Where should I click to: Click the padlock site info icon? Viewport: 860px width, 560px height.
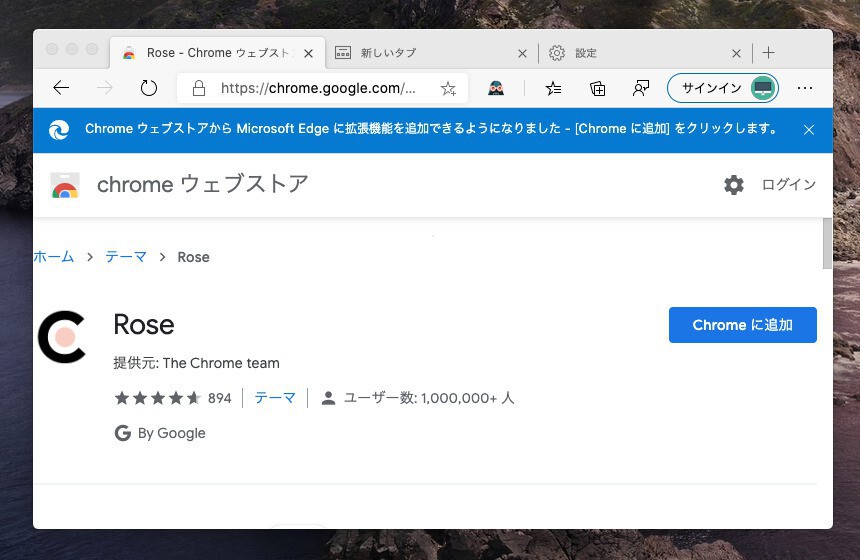pyautogui.click(x=199, y=88)
